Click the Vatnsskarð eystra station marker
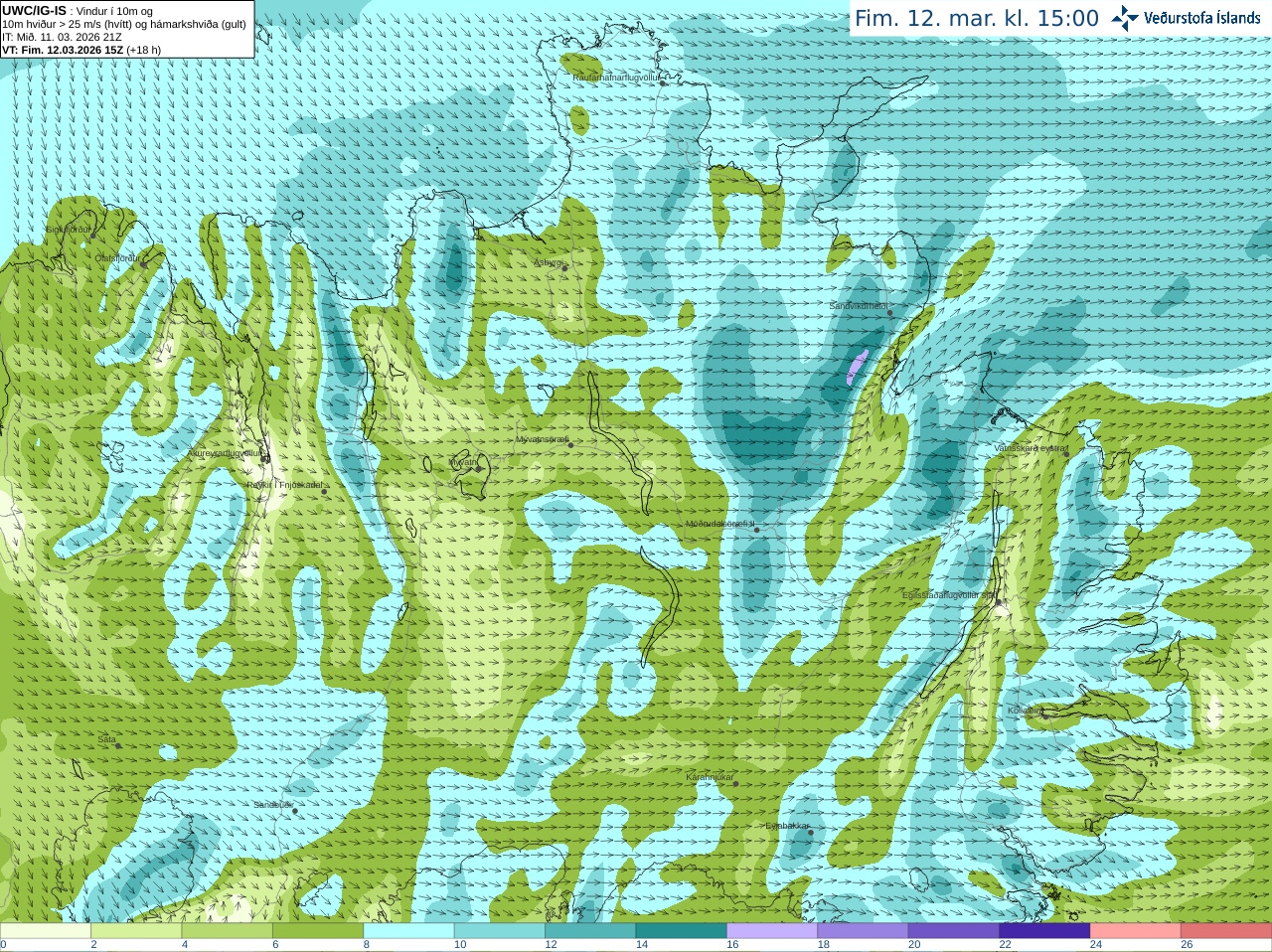 pos(1067,454)
